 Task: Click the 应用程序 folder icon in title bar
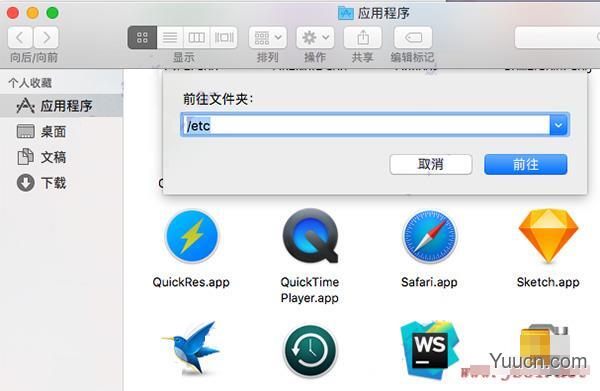[x=346, y=13]
